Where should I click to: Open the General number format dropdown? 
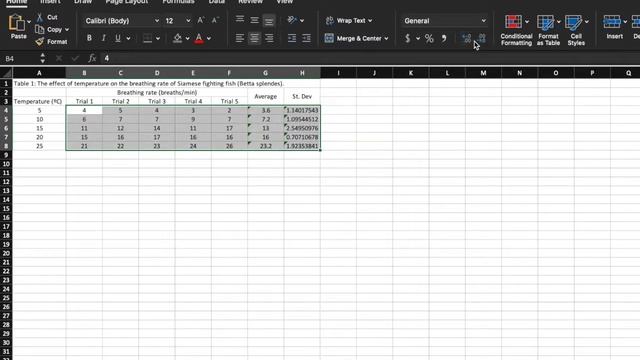(x=483, y=21)
